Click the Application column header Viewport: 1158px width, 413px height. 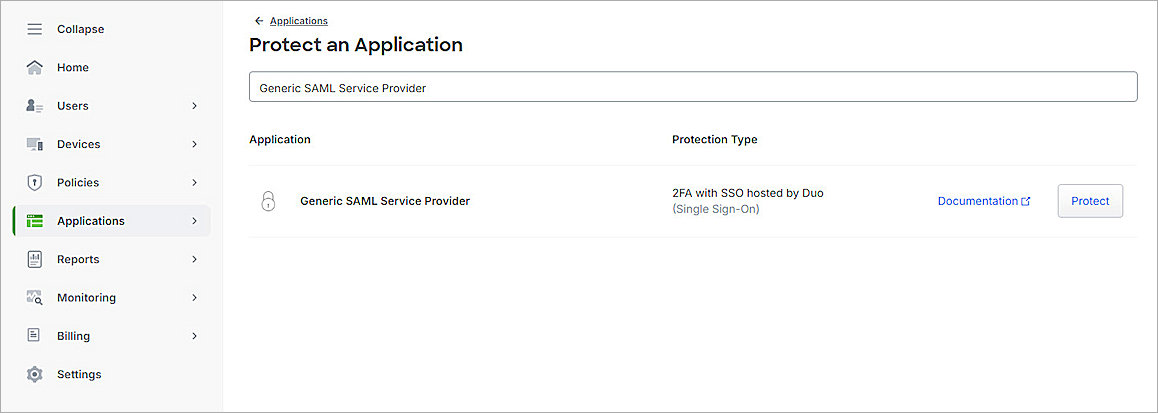(280, 140)
